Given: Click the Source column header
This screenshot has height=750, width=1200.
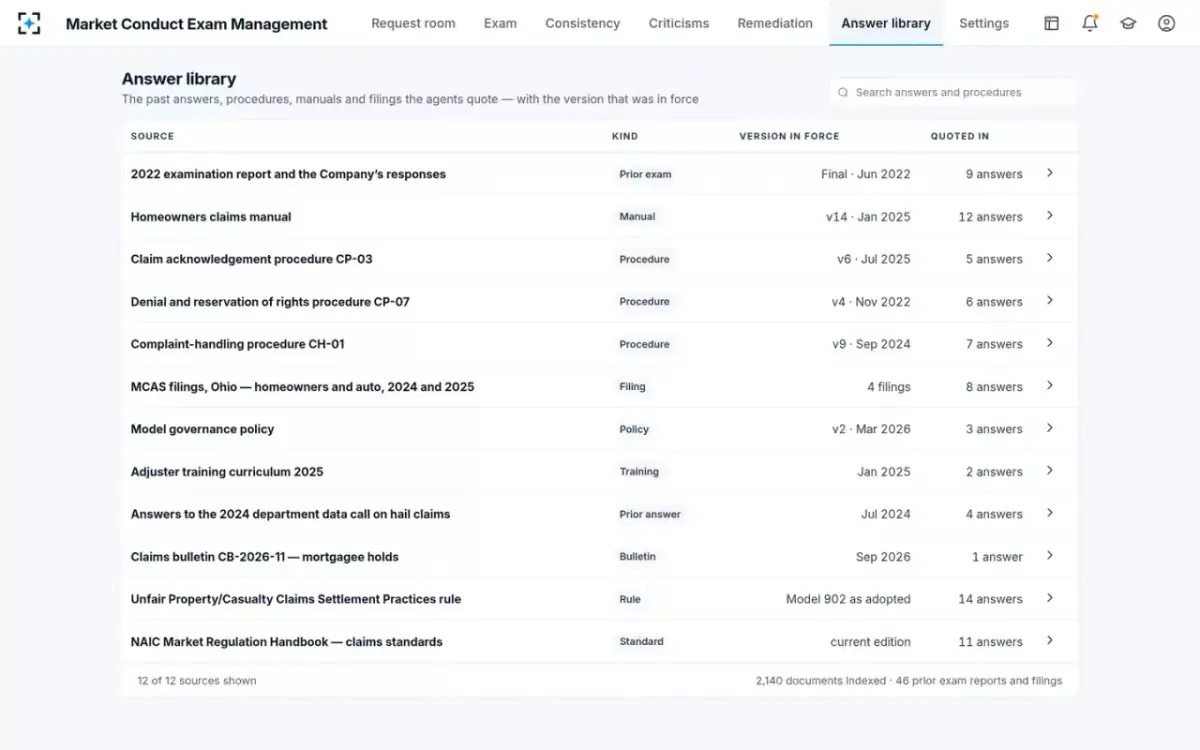Looking at the screenshot, I should 152,136.
